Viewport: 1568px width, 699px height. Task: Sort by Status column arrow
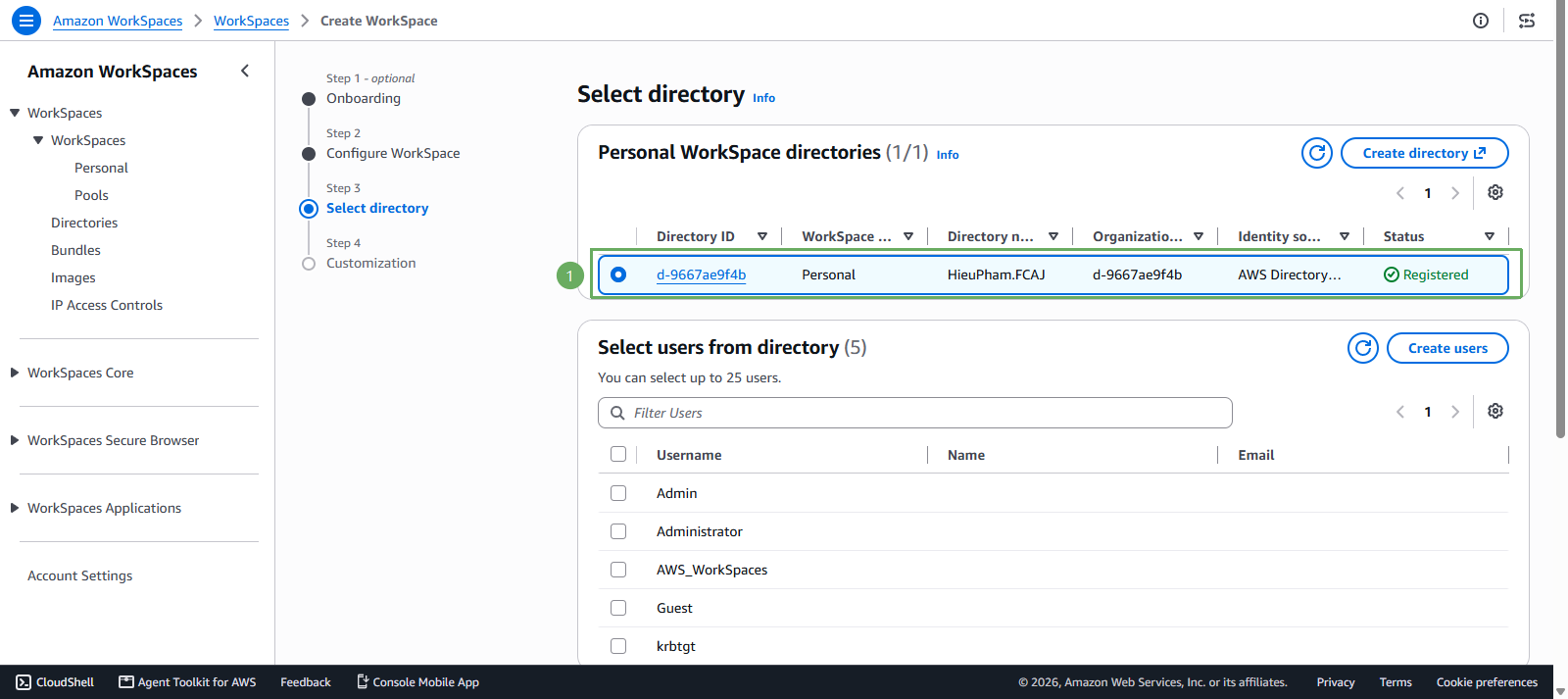1490,236
